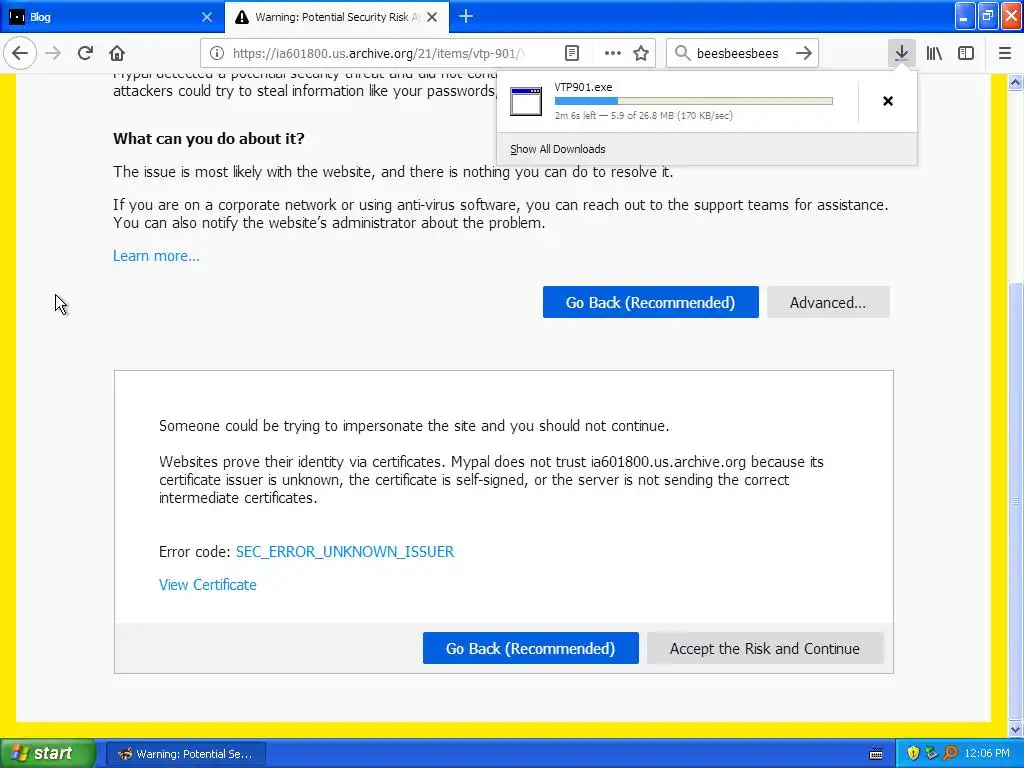
Task: Click the security shield tray icon
Action: [913, 754]
